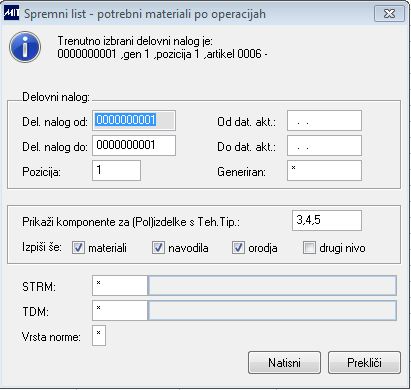Image resolution: width=411 pixels, height=390 pixels.
Task: Click the Od dat. akt. date field
Action: tap(324, 120)
